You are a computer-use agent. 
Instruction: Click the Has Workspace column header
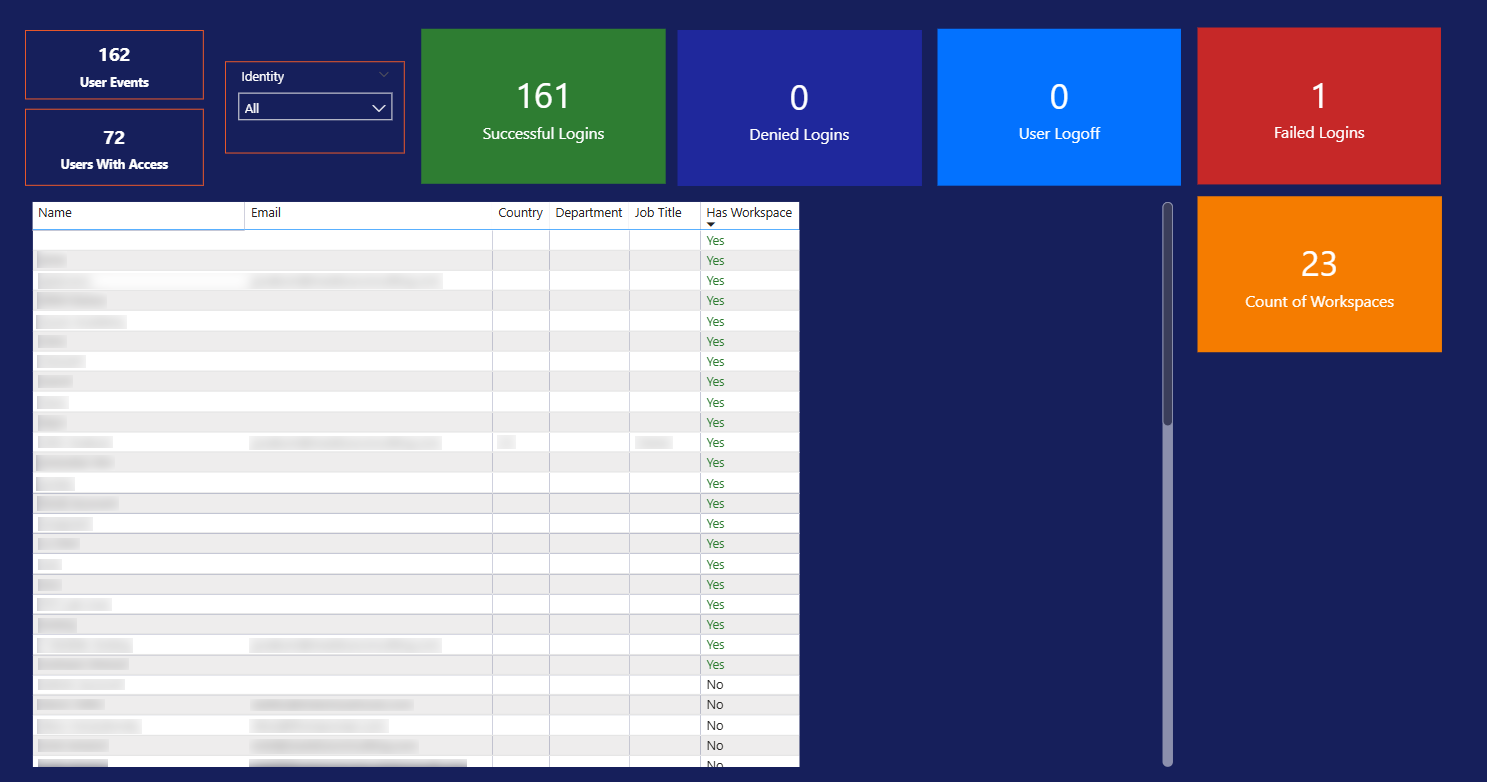coord(749,213)
